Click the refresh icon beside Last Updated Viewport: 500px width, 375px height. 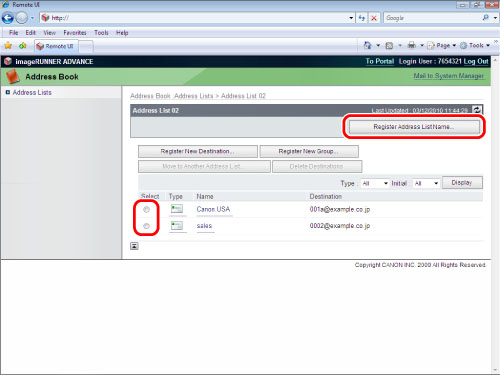coord(477,110)
